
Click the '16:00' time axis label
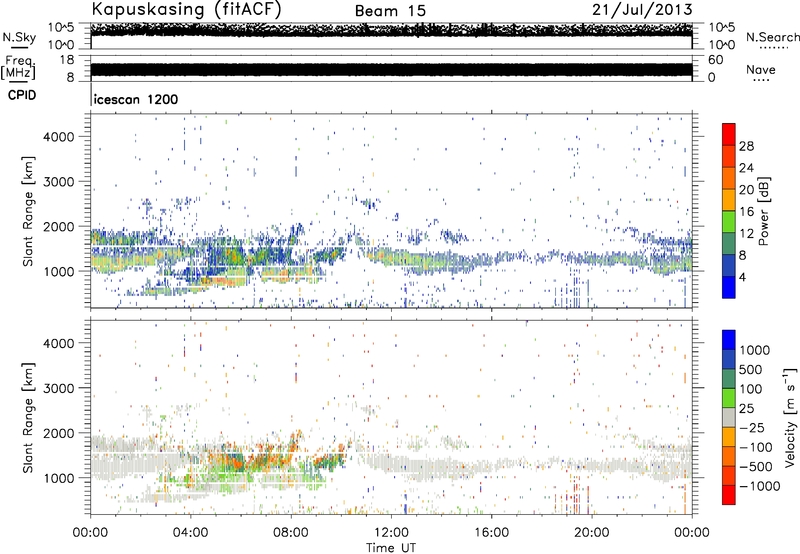click(491, 533)
